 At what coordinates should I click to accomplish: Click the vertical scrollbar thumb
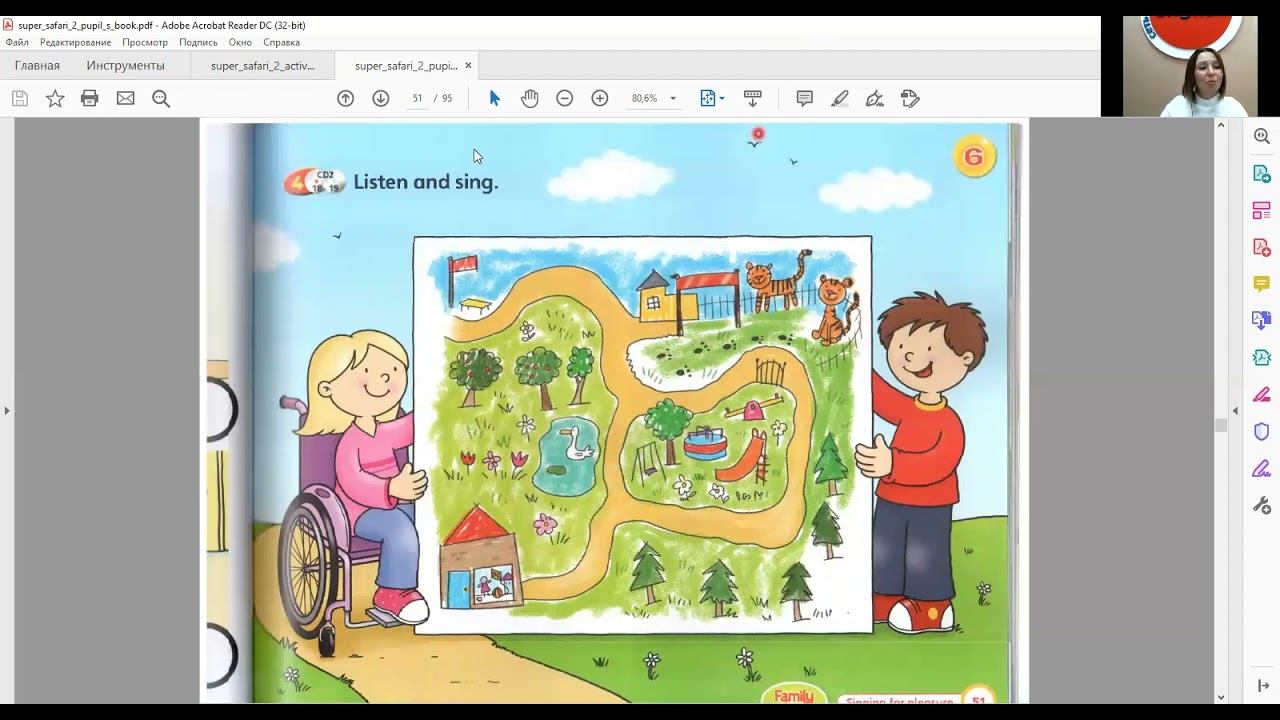pyautogui.click(x=1221, y=425)
